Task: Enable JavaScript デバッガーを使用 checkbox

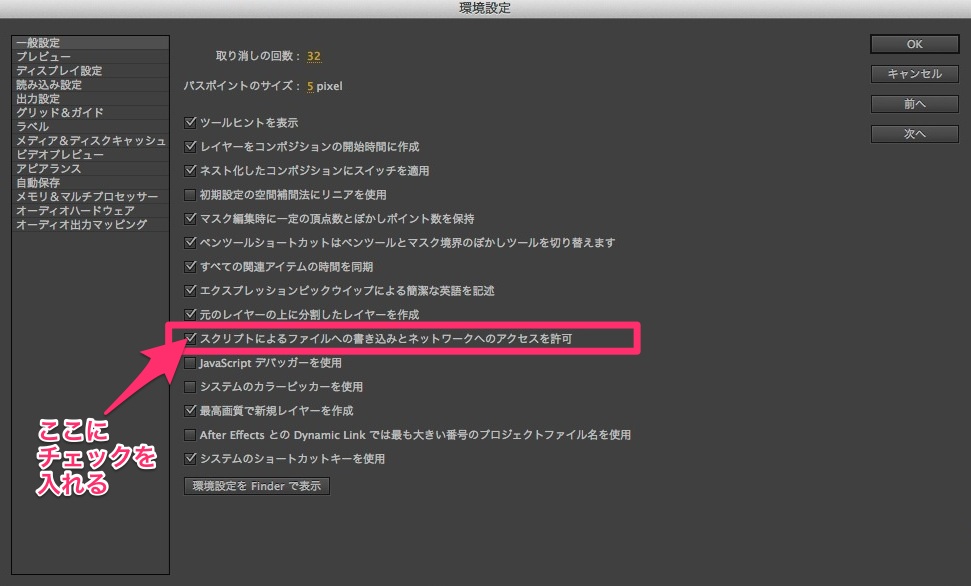Action: tap(190, 362)
